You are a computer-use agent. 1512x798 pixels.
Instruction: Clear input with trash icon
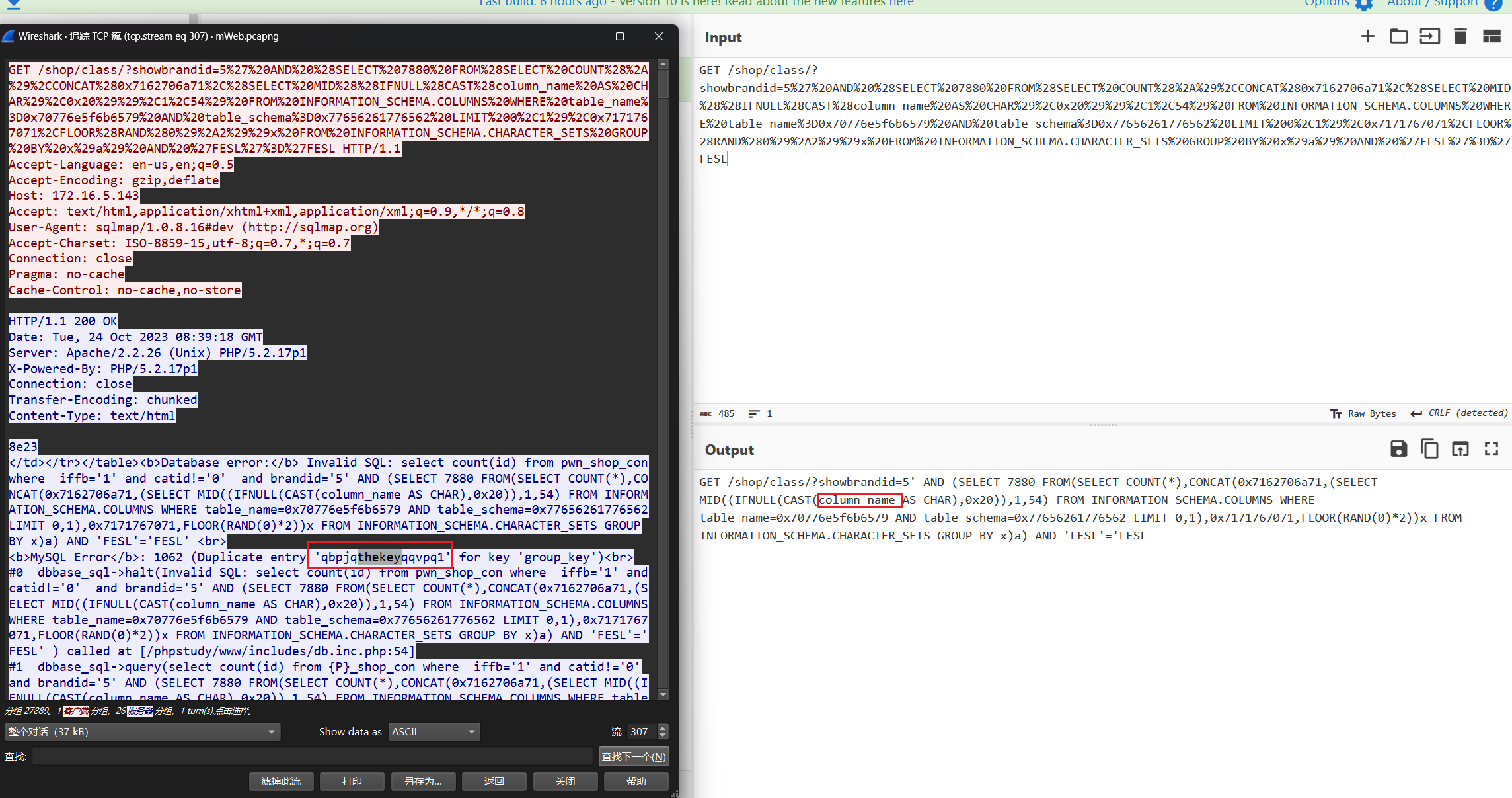point(1460,37)
